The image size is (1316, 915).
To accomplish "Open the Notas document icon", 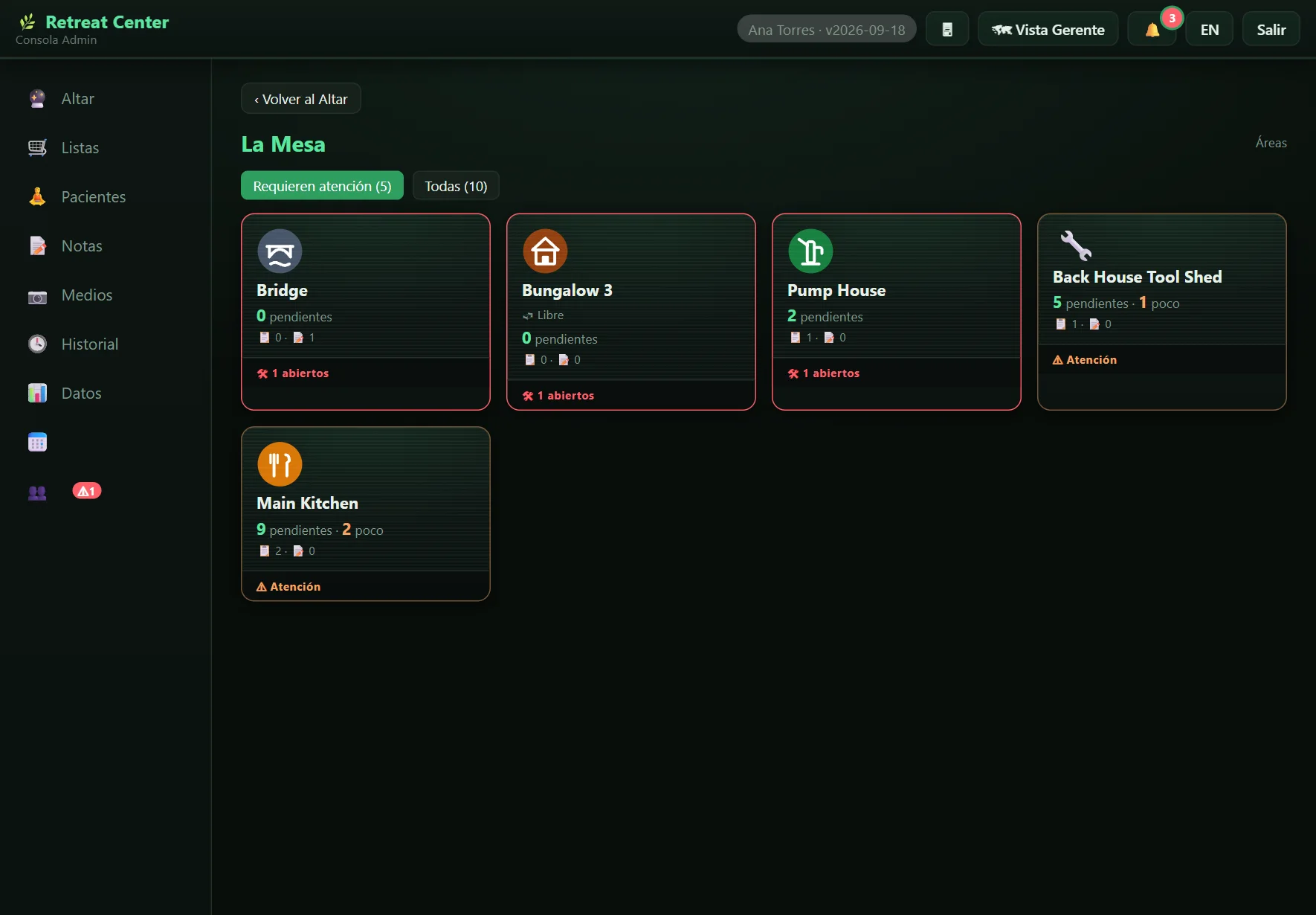I will coord(37,246).
